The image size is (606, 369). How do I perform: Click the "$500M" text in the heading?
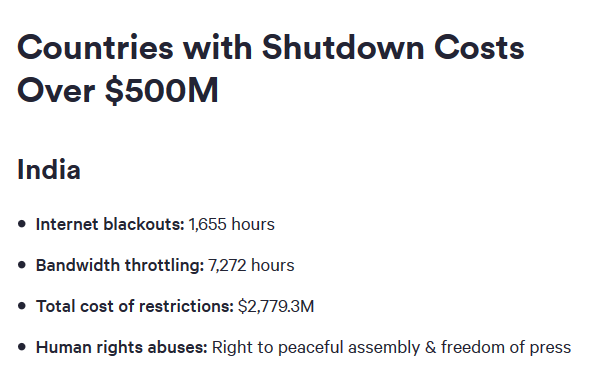[x=162, y=90]
